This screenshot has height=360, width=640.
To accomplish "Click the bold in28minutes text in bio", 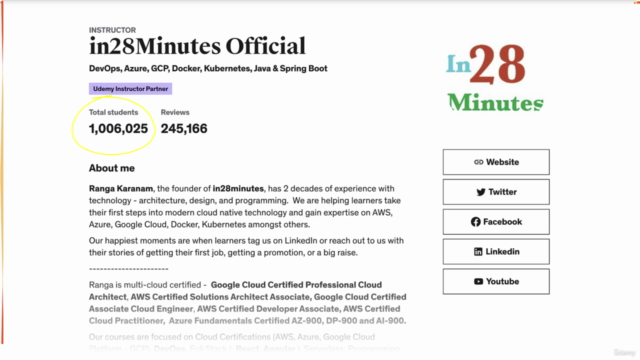I will coord(238,189).
